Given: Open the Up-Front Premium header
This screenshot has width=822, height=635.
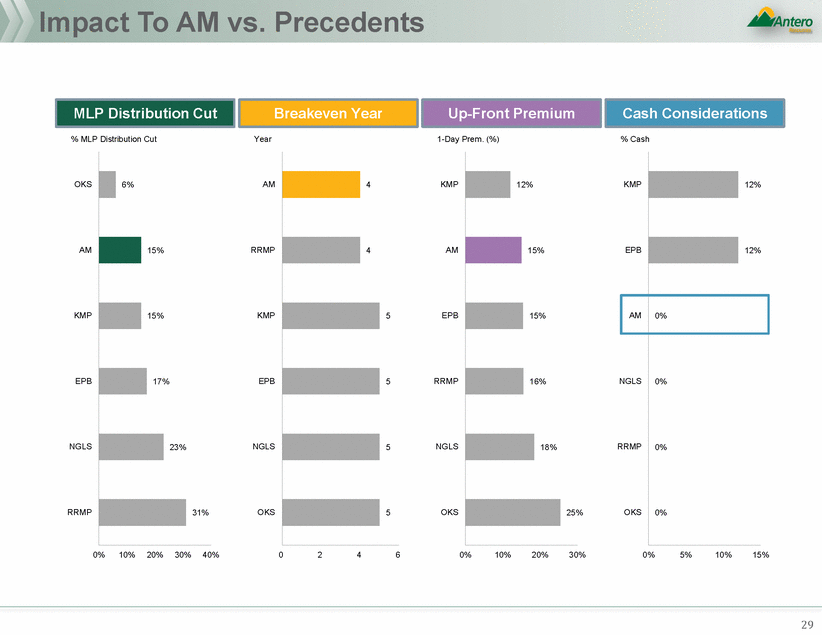Looking at the screenshot, I should (x=511, y=113).
